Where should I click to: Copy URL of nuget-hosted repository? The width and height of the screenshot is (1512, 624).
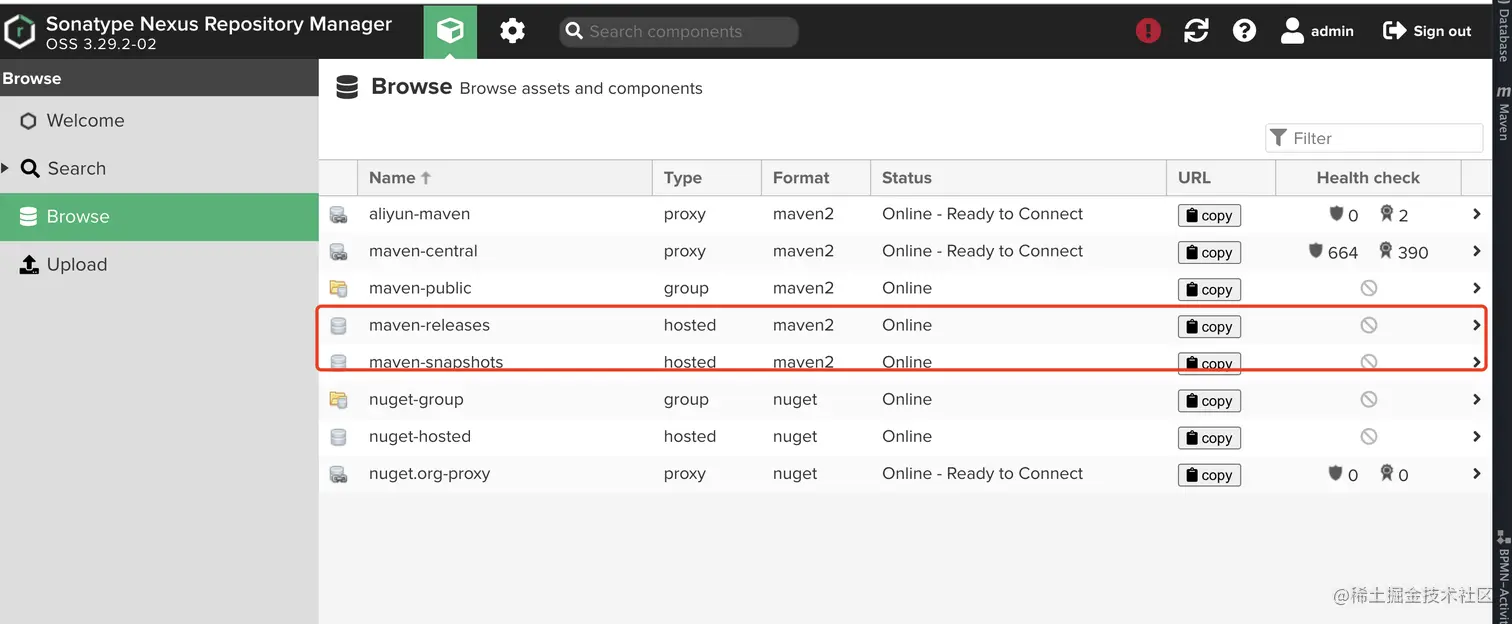point(1209,437)
